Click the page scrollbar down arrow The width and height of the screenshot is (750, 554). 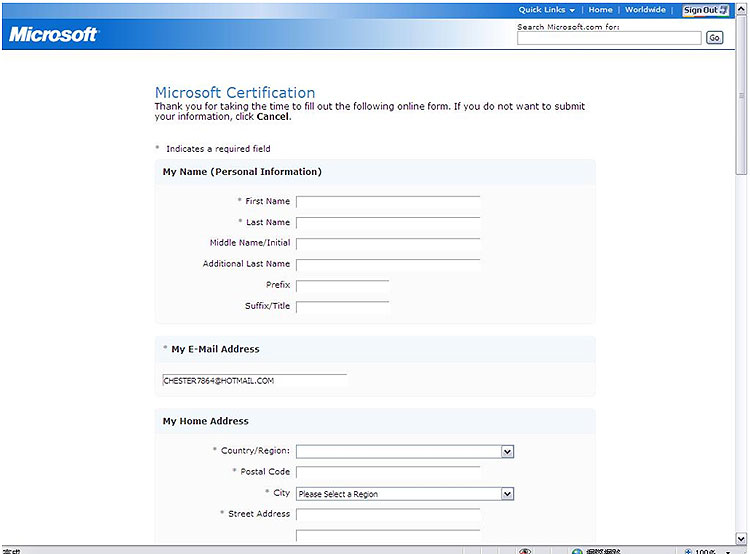741,538
